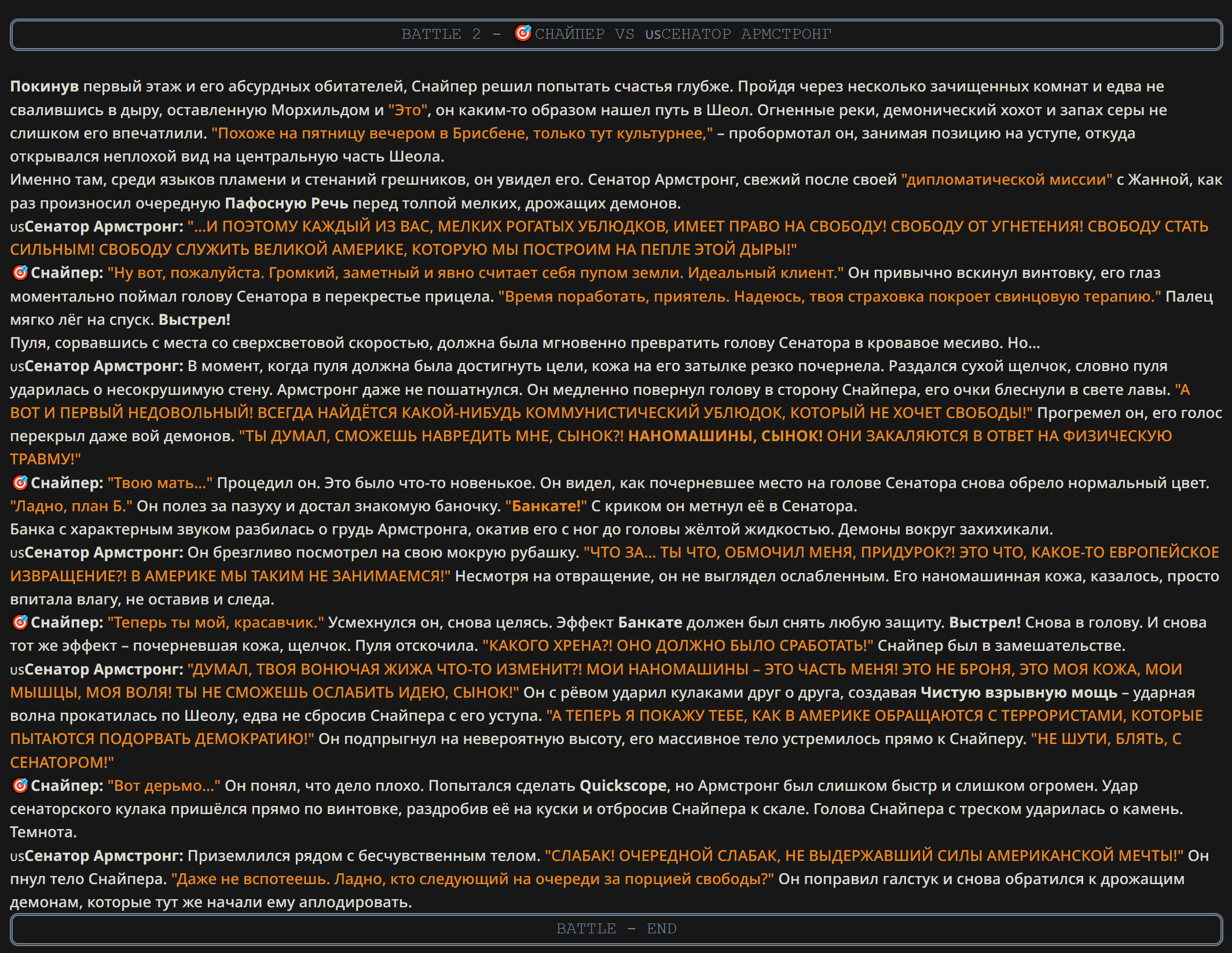This screenshot has height=953, width=1232.
Task: Click bold orange "НАНОМАШИНЫ, СЫНОК!"
Action: pyautogui.click(x=725, y=436)
